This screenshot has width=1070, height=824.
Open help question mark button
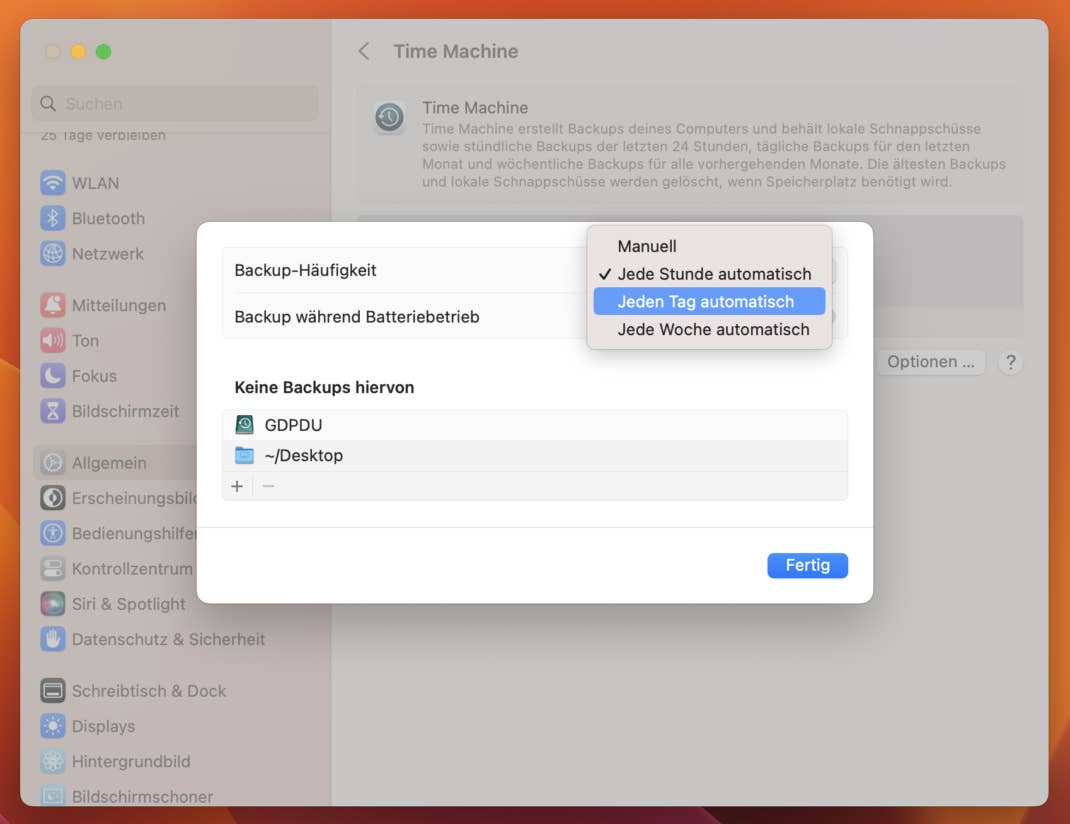click(1011, 362)
